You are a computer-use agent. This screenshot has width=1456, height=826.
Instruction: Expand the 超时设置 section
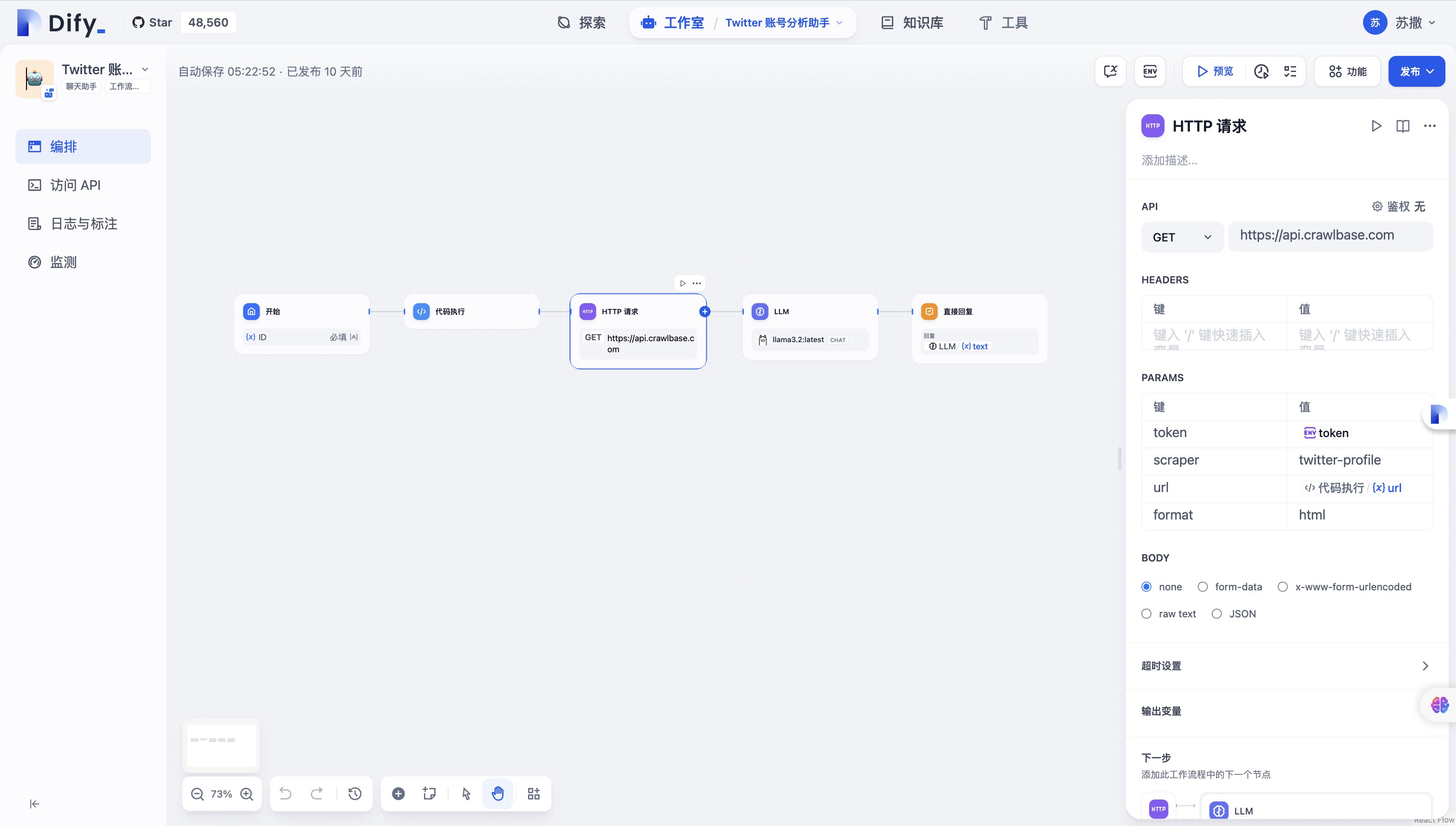(1286, 666)
